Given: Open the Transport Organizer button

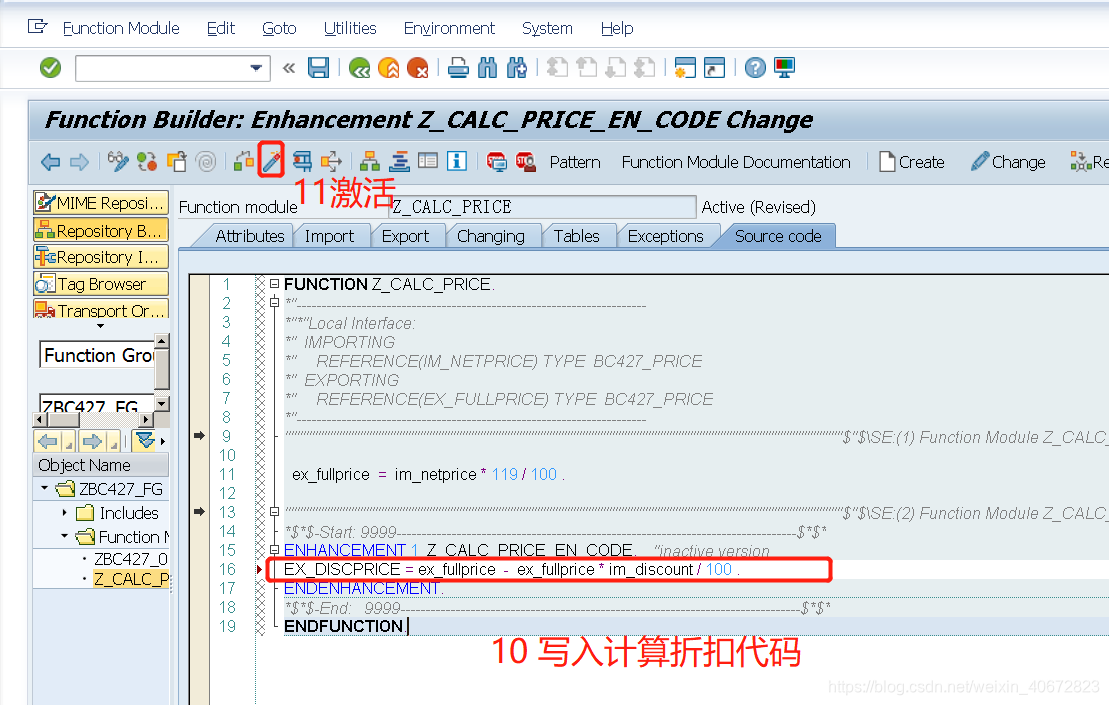Looking at the screenshot, I should [101, 310].
